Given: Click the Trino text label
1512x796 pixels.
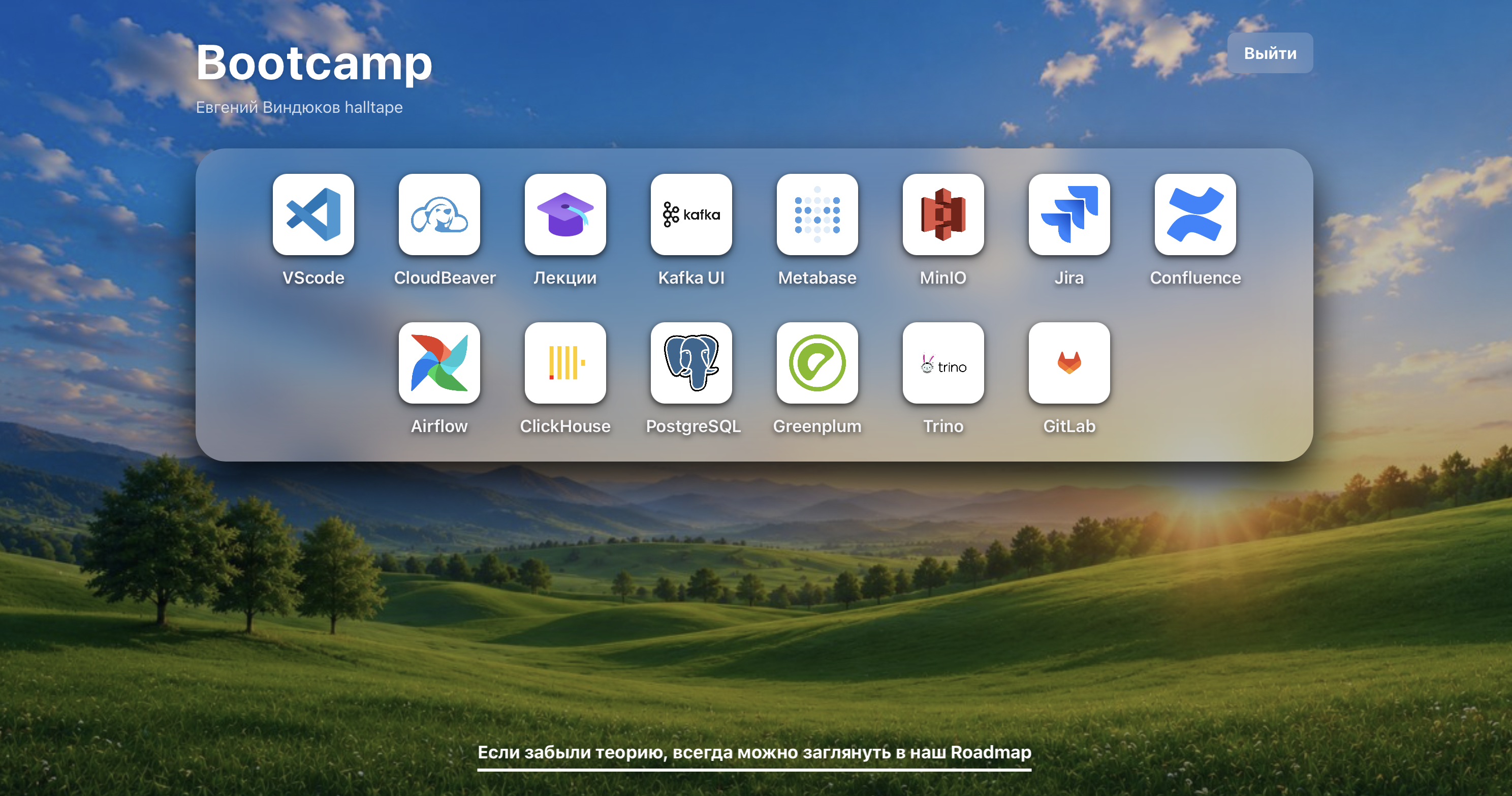Looking at the screenshot, I should (x=943, y=426).
